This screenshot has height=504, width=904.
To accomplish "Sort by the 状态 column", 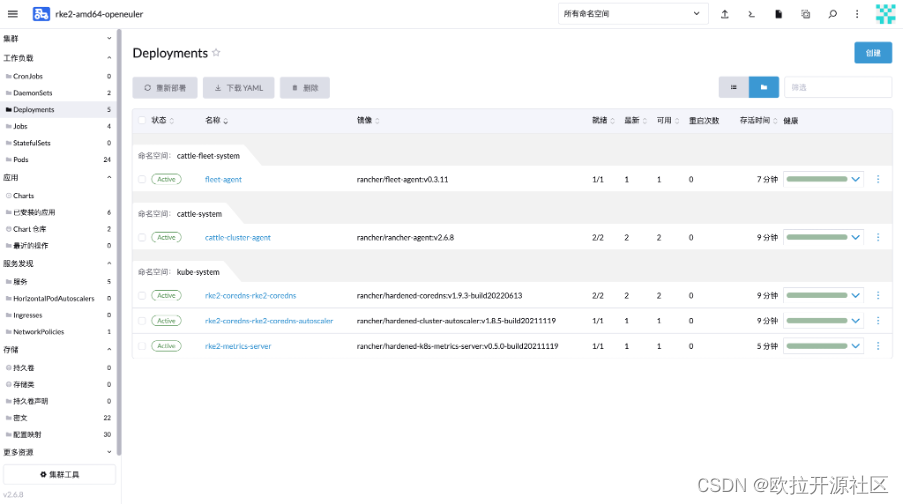I will click(x=163, y=121).
